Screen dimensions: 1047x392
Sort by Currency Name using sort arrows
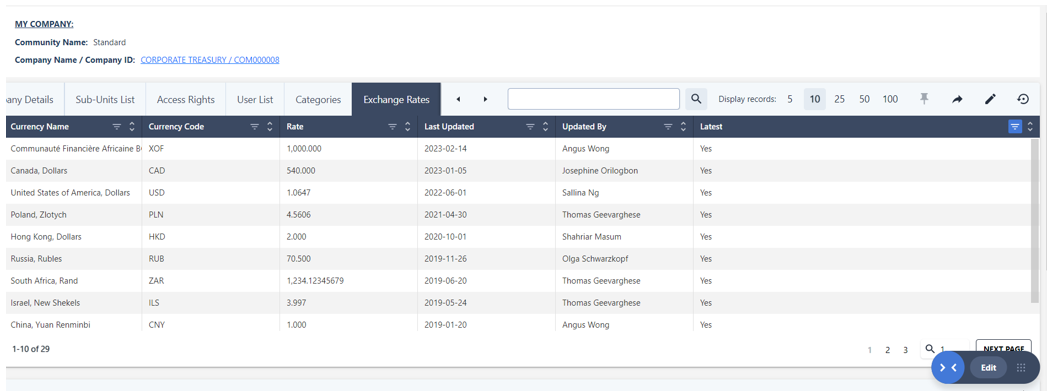(x=132, y=126)
